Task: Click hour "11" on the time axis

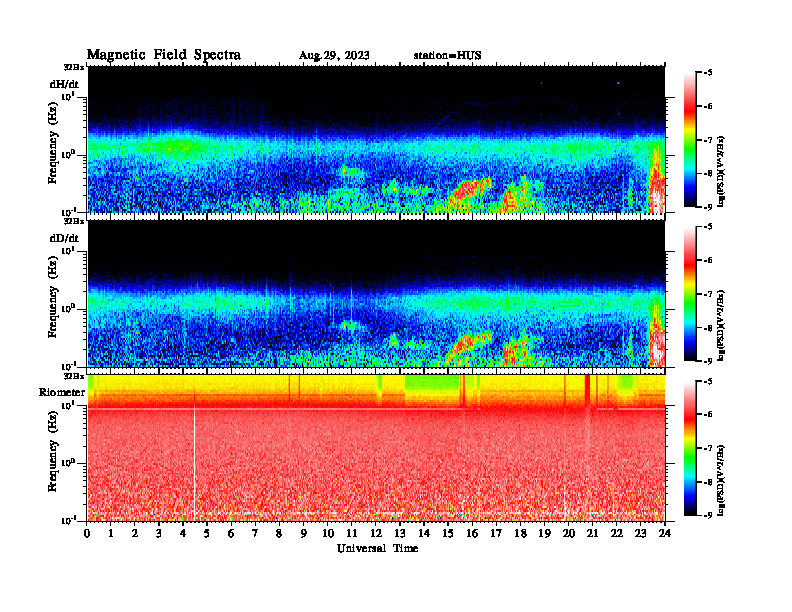Action: (352, 533)
